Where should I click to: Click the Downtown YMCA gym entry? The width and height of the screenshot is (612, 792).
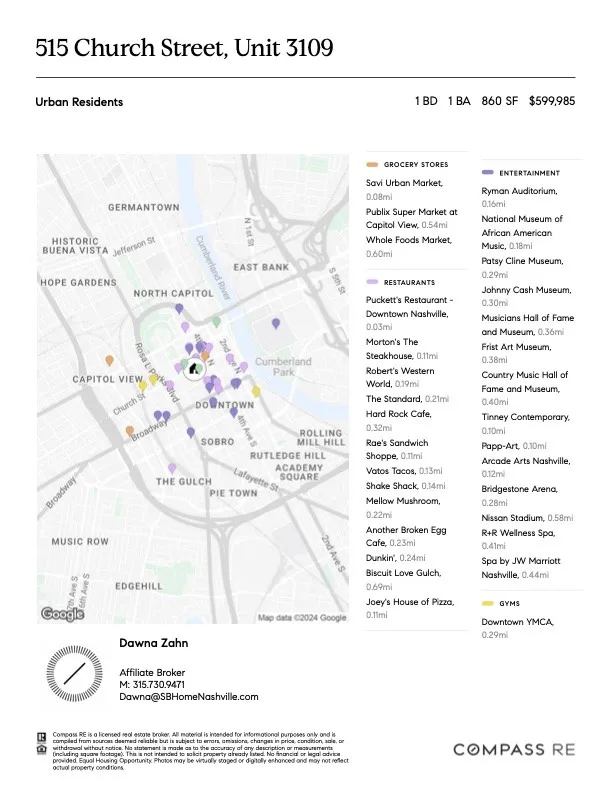[518, 622]
